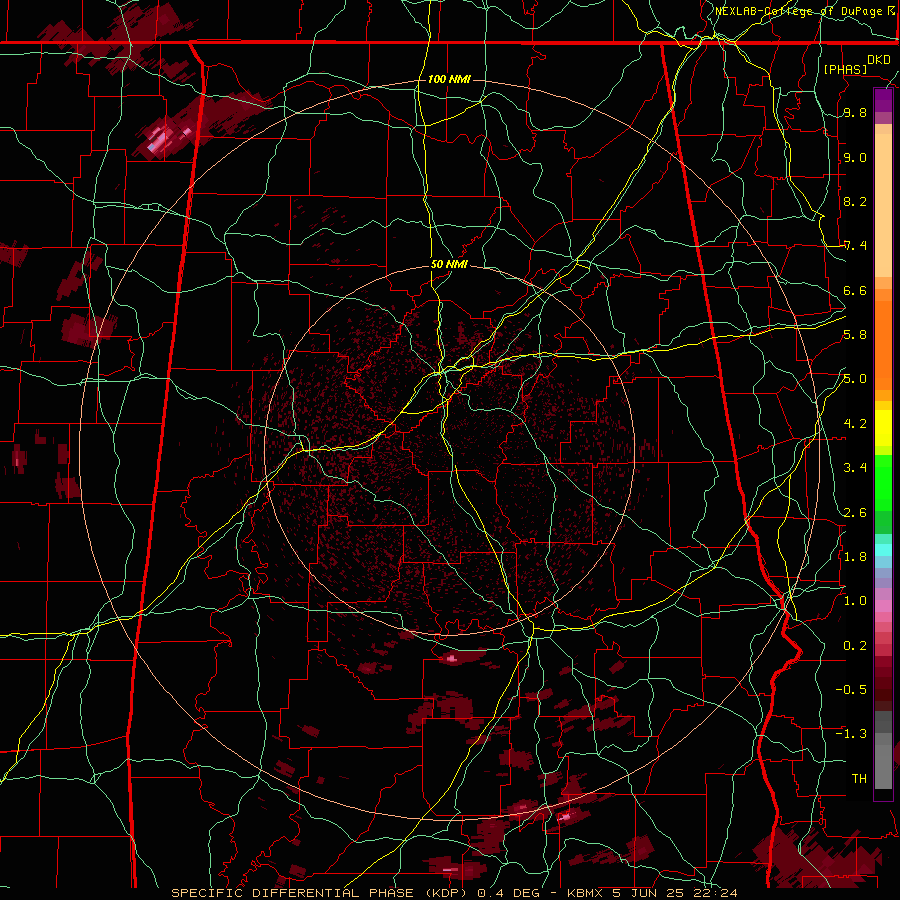Viewport: 900px width, 900px height.
Task: Pick the purple top segment of color bar
Action: pyautogui.click(x=883, y=101)
